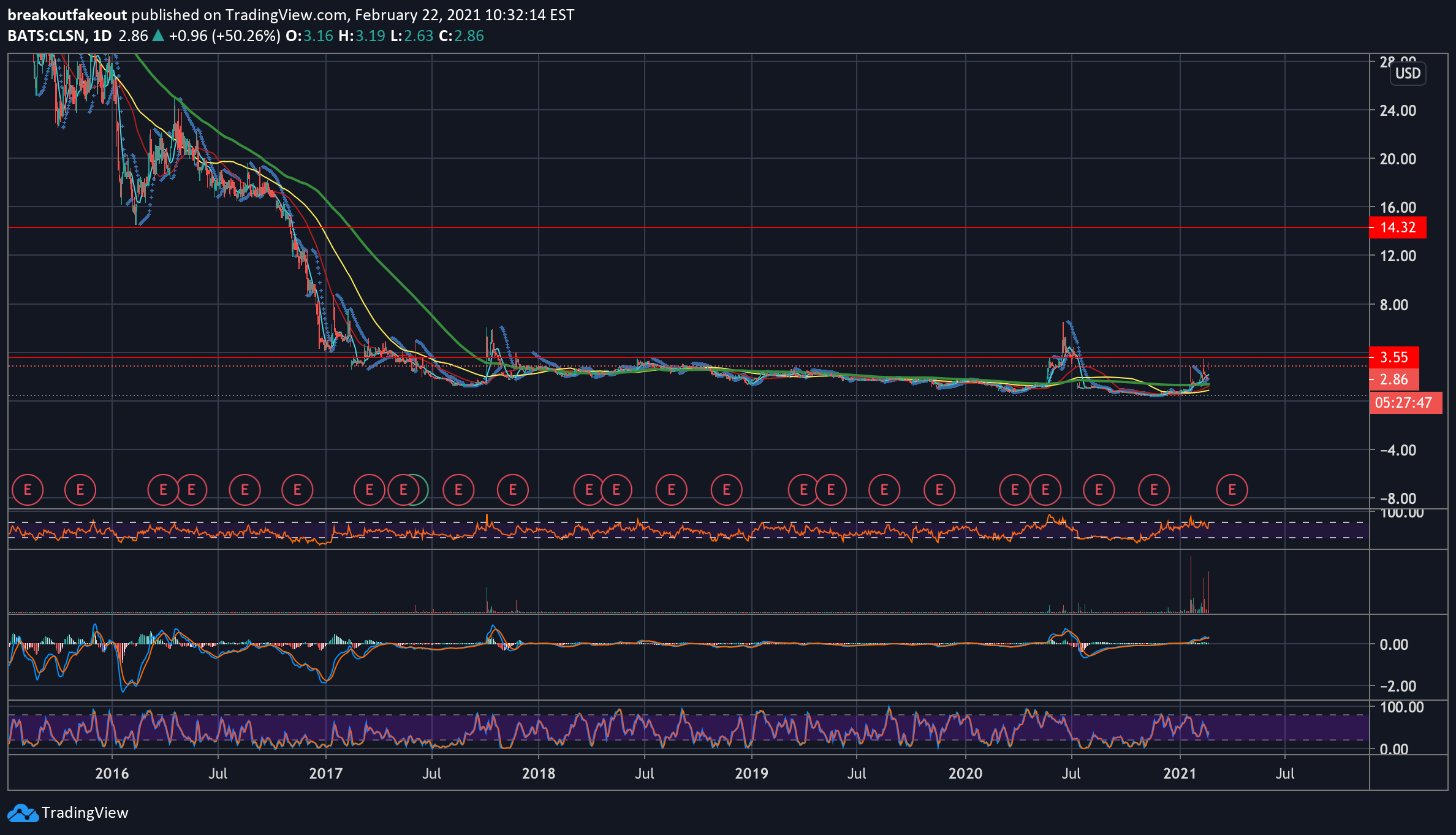Click the -8.00 price scale label
Image resolution: width=1456 pixels, height=835 pixels.
click(1398, 498)
